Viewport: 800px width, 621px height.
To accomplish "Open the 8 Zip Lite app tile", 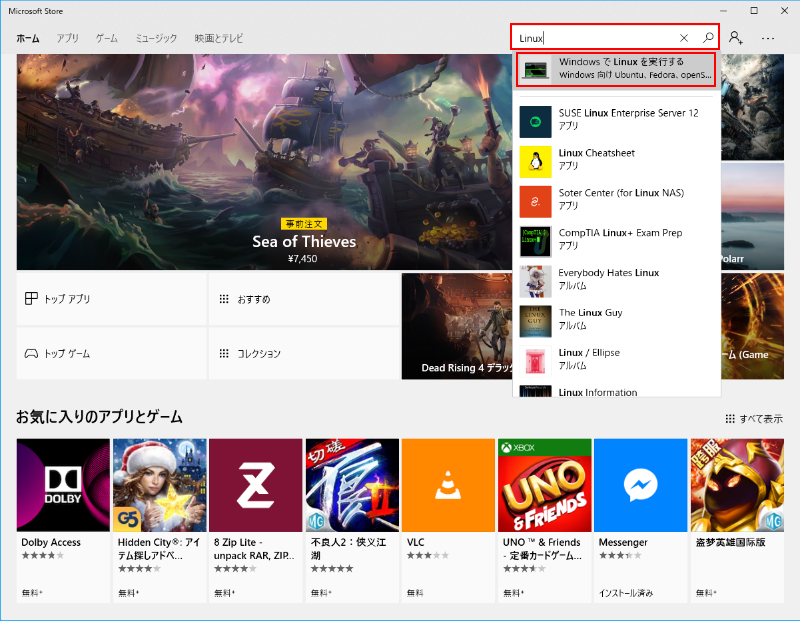I will click(x=256, y=520).
